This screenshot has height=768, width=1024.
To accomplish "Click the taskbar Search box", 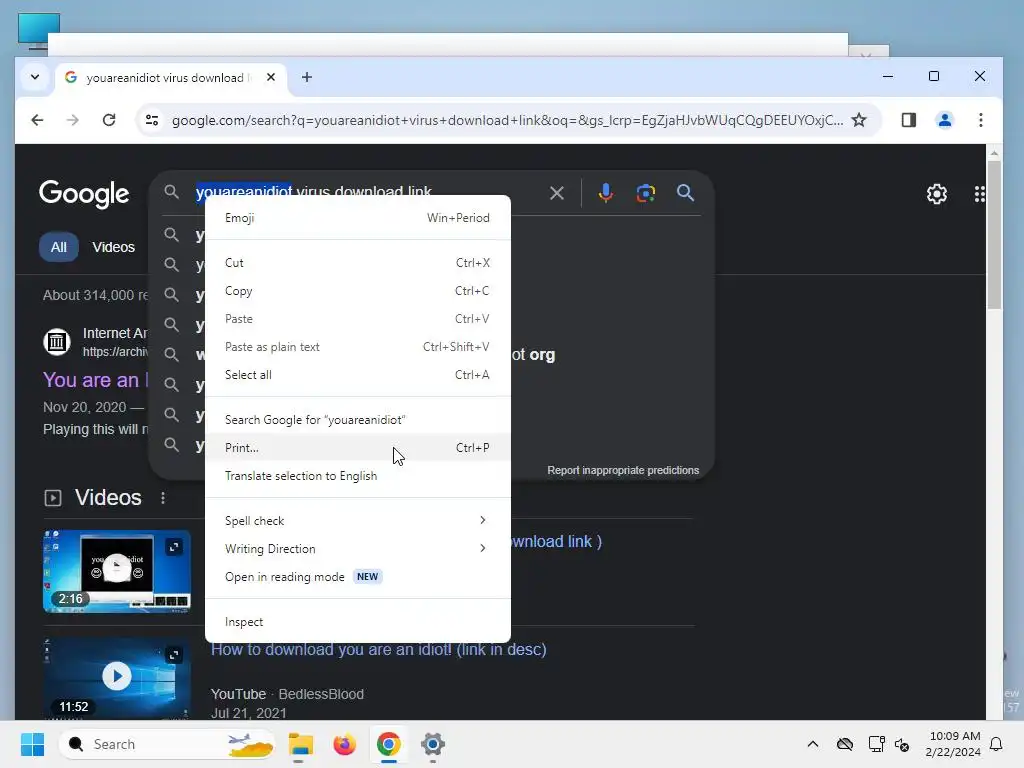I will point(167,744).
